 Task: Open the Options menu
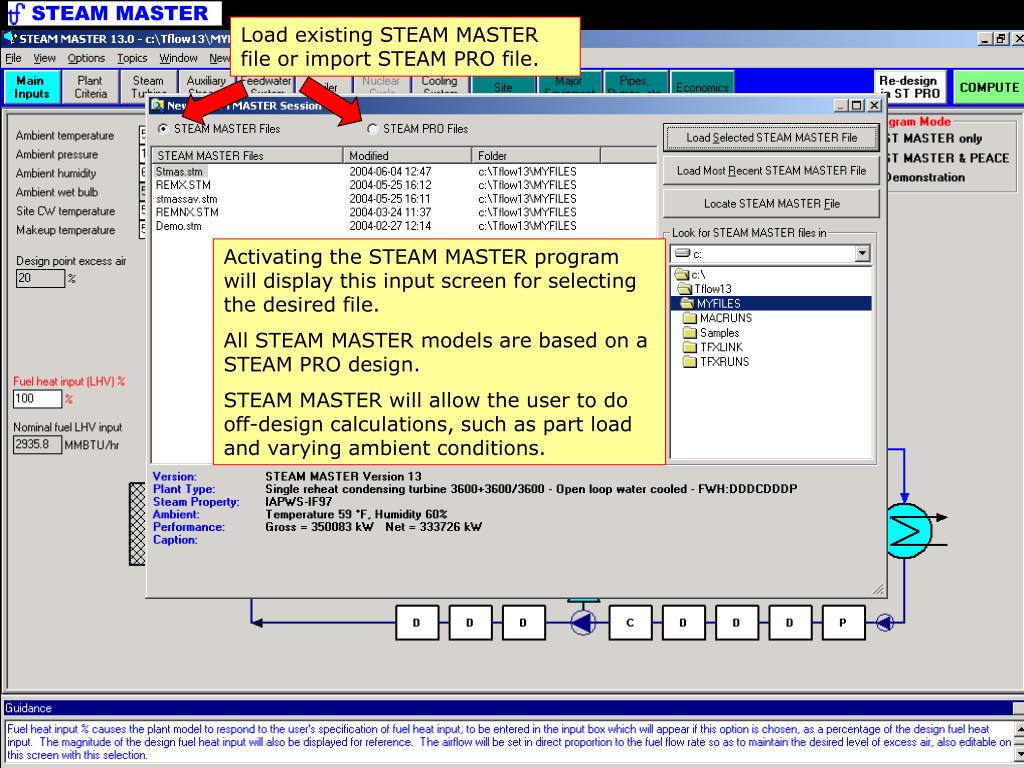pyautogui.click(x=86, y=58)
